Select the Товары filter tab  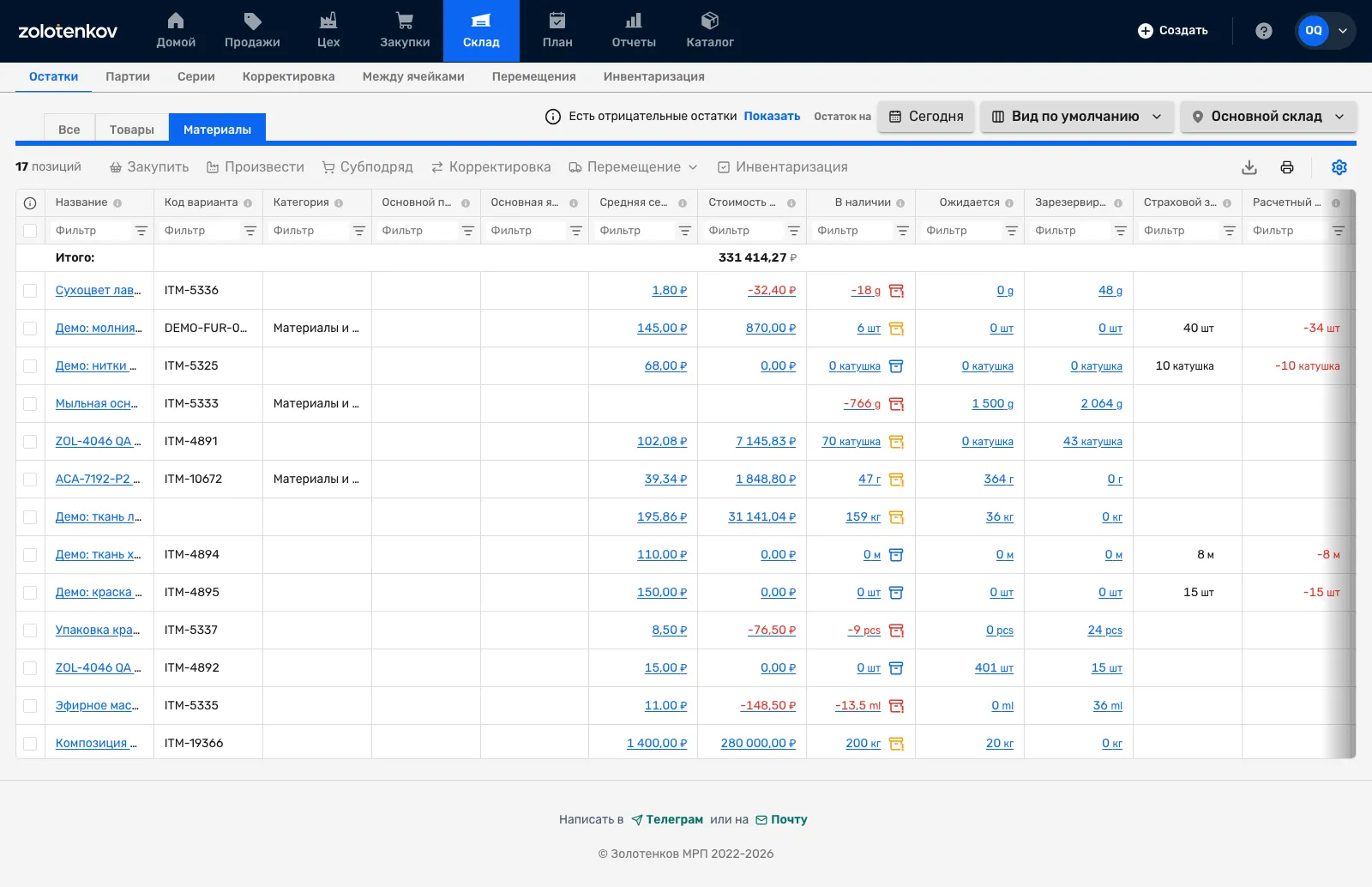coord(132,130)
